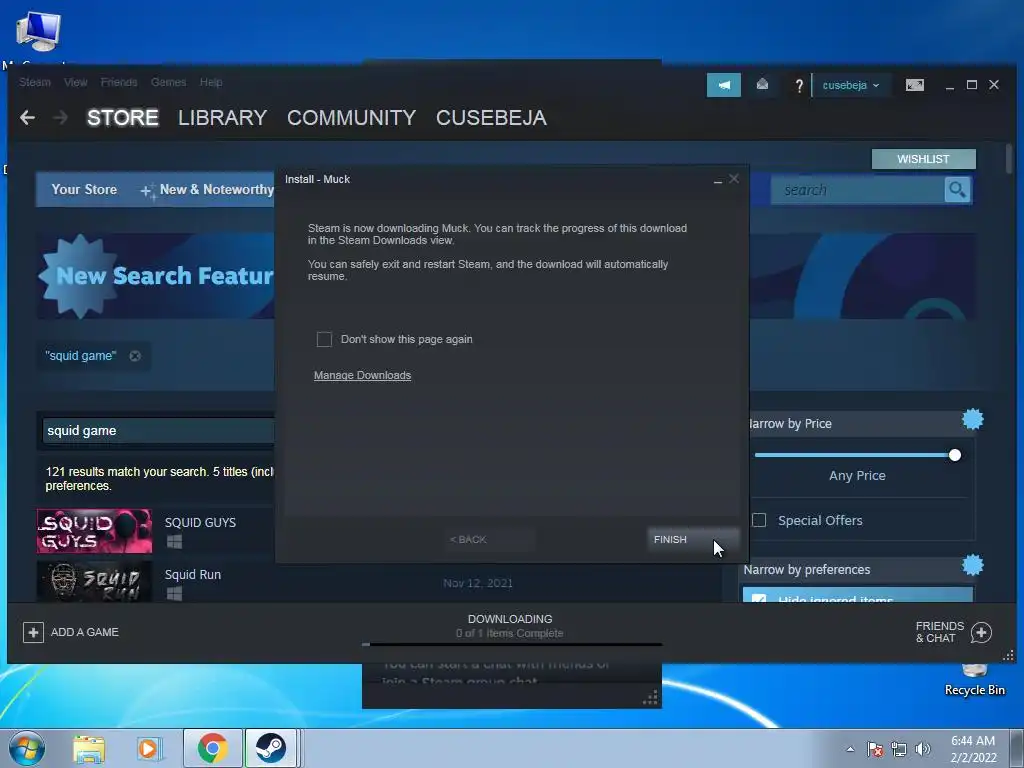Open the Squid Run thumbnail
This screenshot has width=1024, height=768.
click(x=94, y=581)
